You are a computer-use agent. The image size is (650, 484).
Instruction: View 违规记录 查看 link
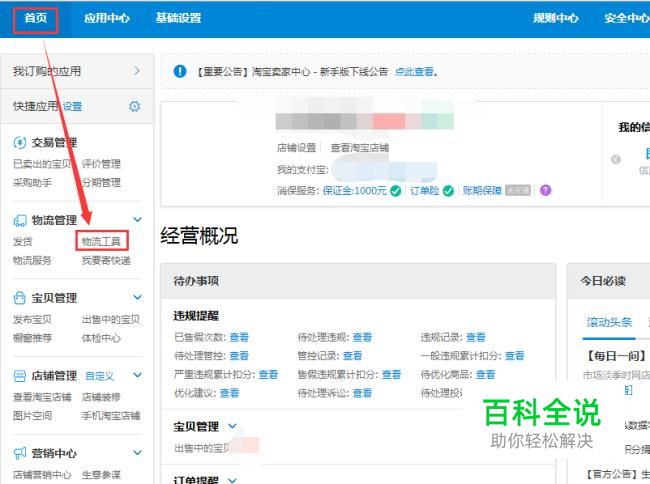[475, 337]
